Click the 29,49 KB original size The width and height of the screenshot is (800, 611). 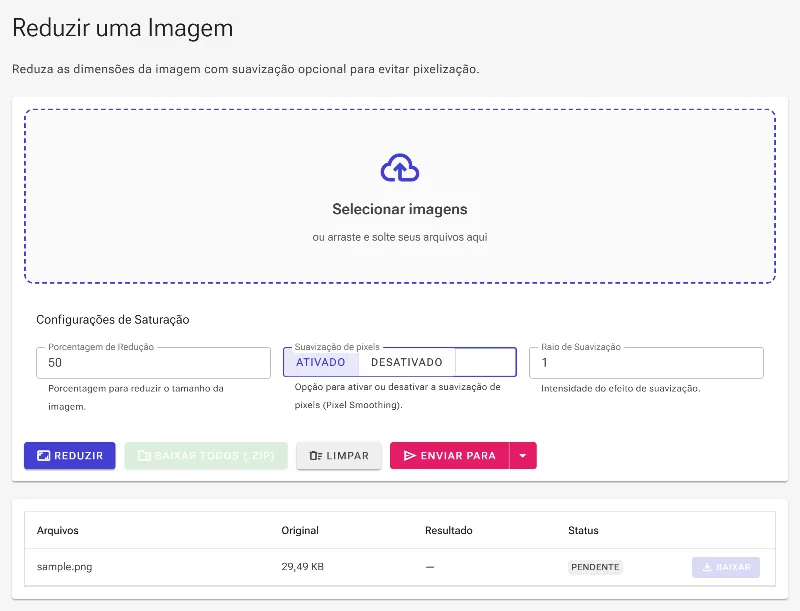tap(303, 567)
